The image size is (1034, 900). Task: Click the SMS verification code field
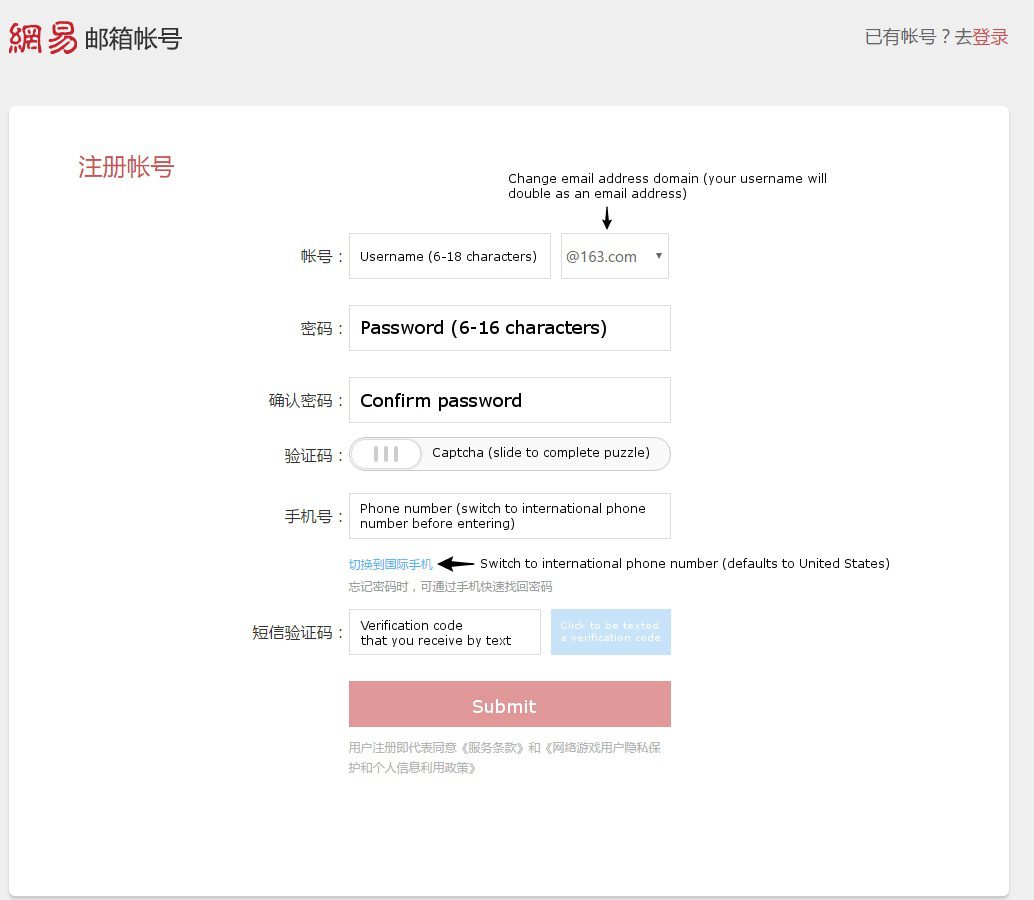click(444, 632)
